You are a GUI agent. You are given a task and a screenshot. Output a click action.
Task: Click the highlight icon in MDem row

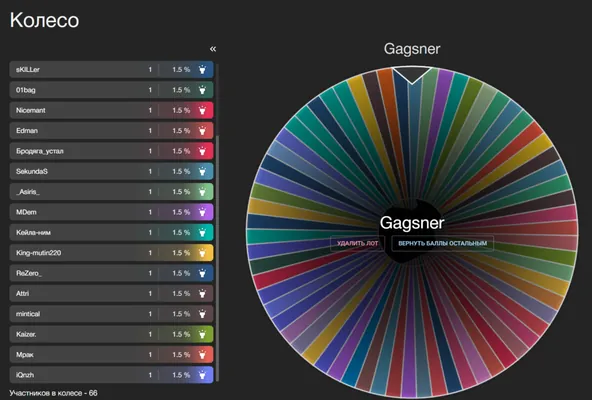202,212
